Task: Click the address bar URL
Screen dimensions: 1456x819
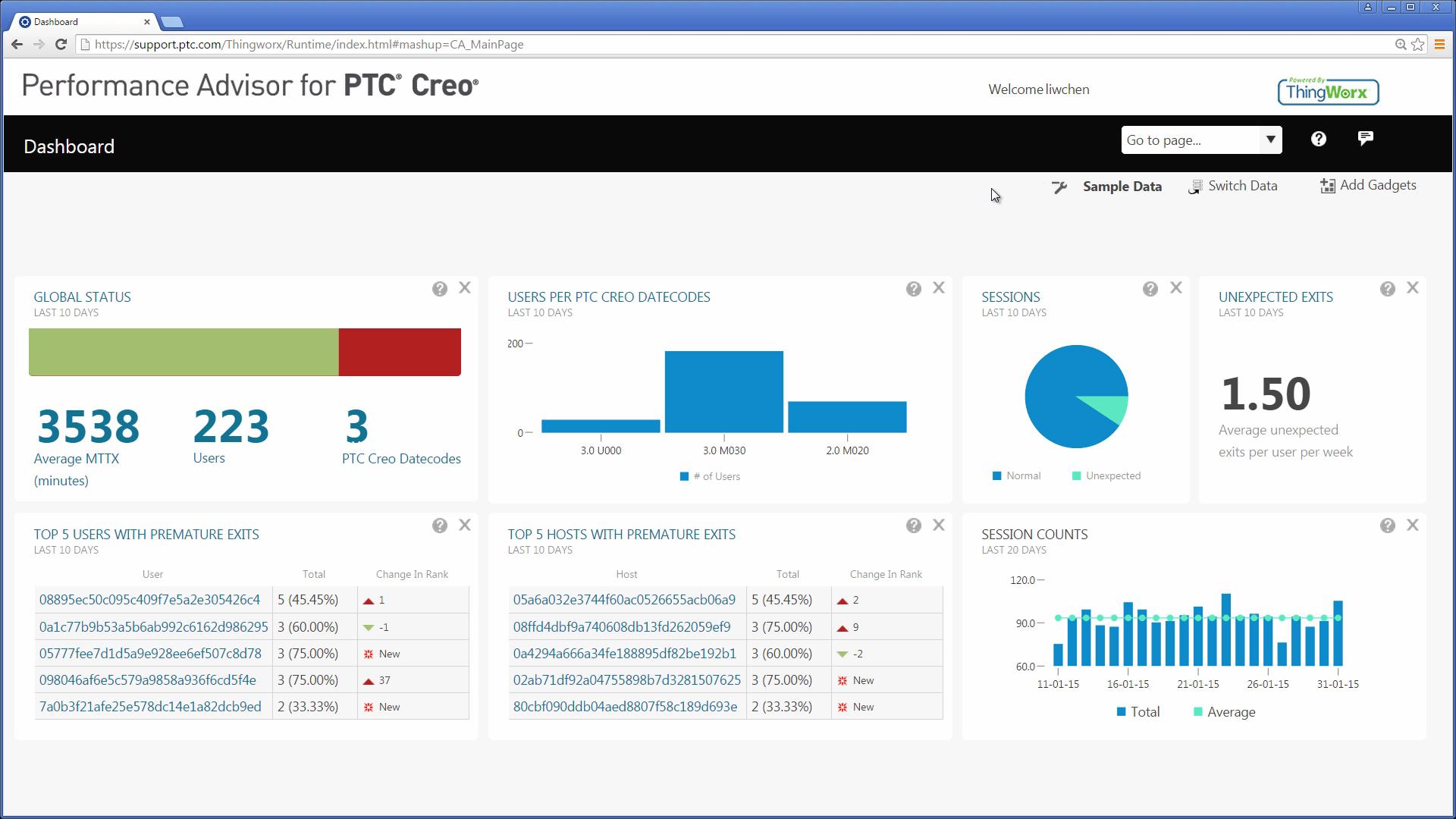Action: [309, 45]
